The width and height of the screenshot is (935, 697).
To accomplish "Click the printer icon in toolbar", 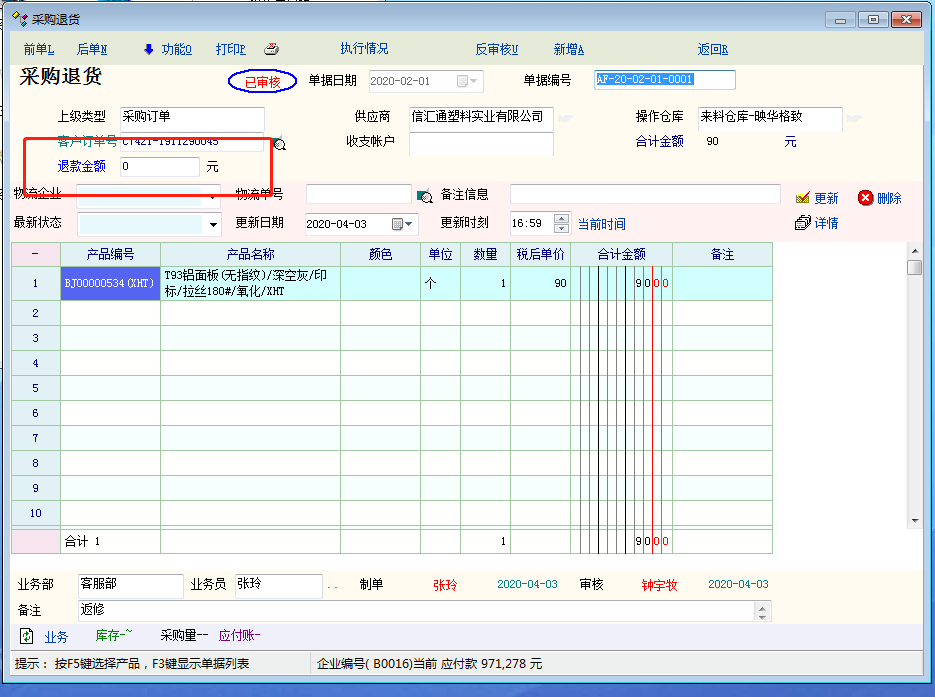I will (x=271, y=49).
